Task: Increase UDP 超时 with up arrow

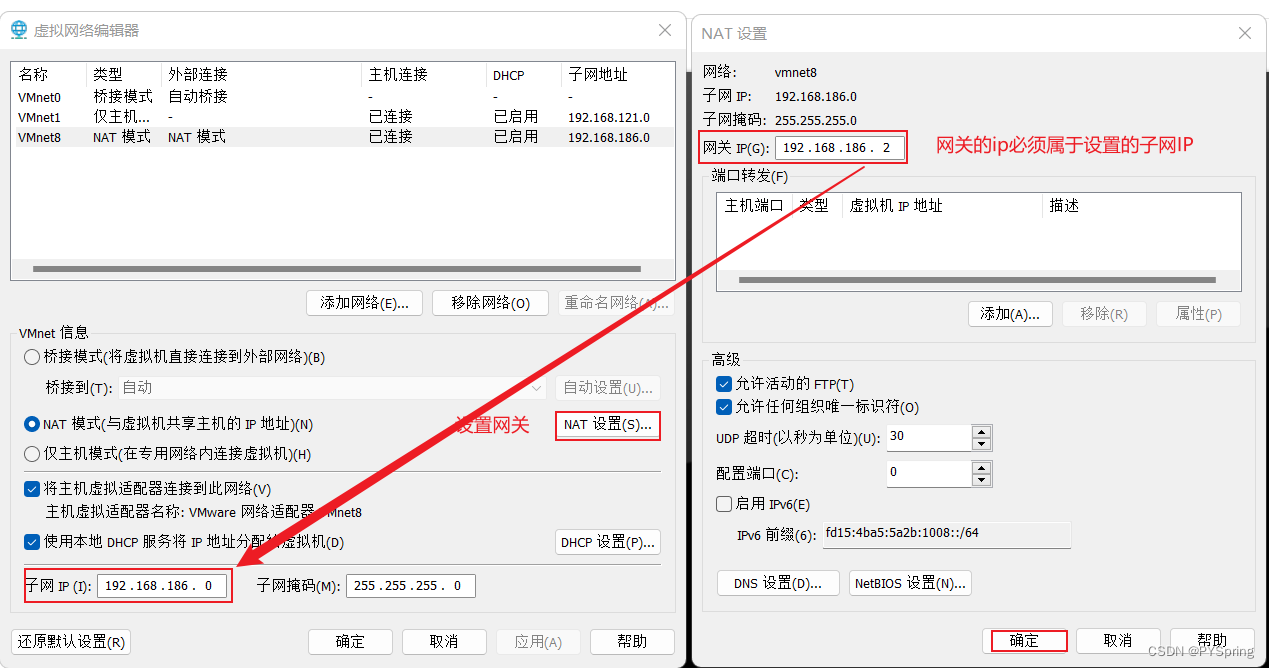Action: tap(981, 431)
